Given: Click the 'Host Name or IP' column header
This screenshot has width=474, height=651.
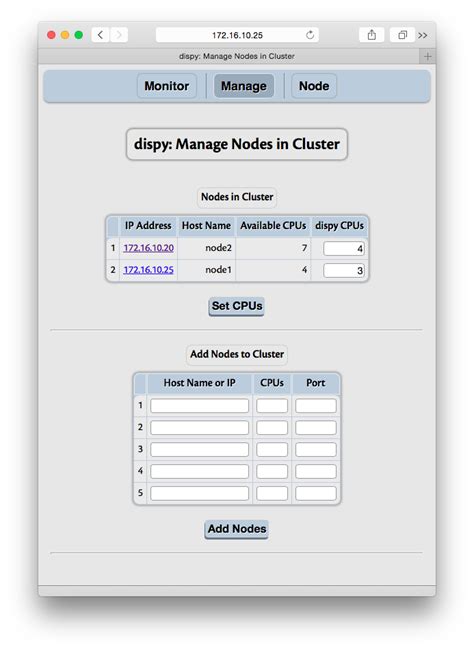Looking at the screenshot, I should click(199, 383).
